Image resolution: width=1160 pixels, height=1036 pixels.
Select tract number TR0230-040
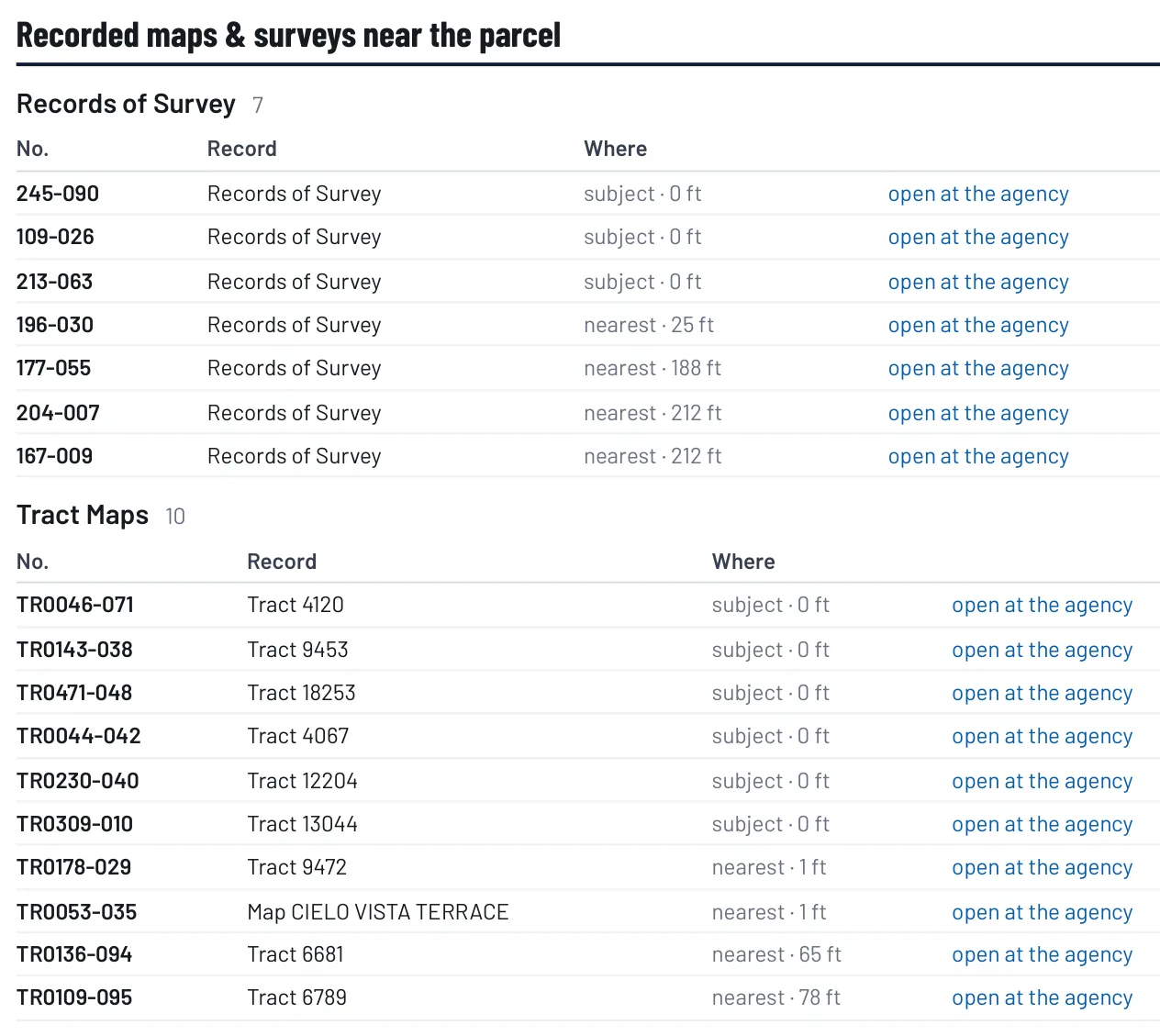(x=78, y=781)
